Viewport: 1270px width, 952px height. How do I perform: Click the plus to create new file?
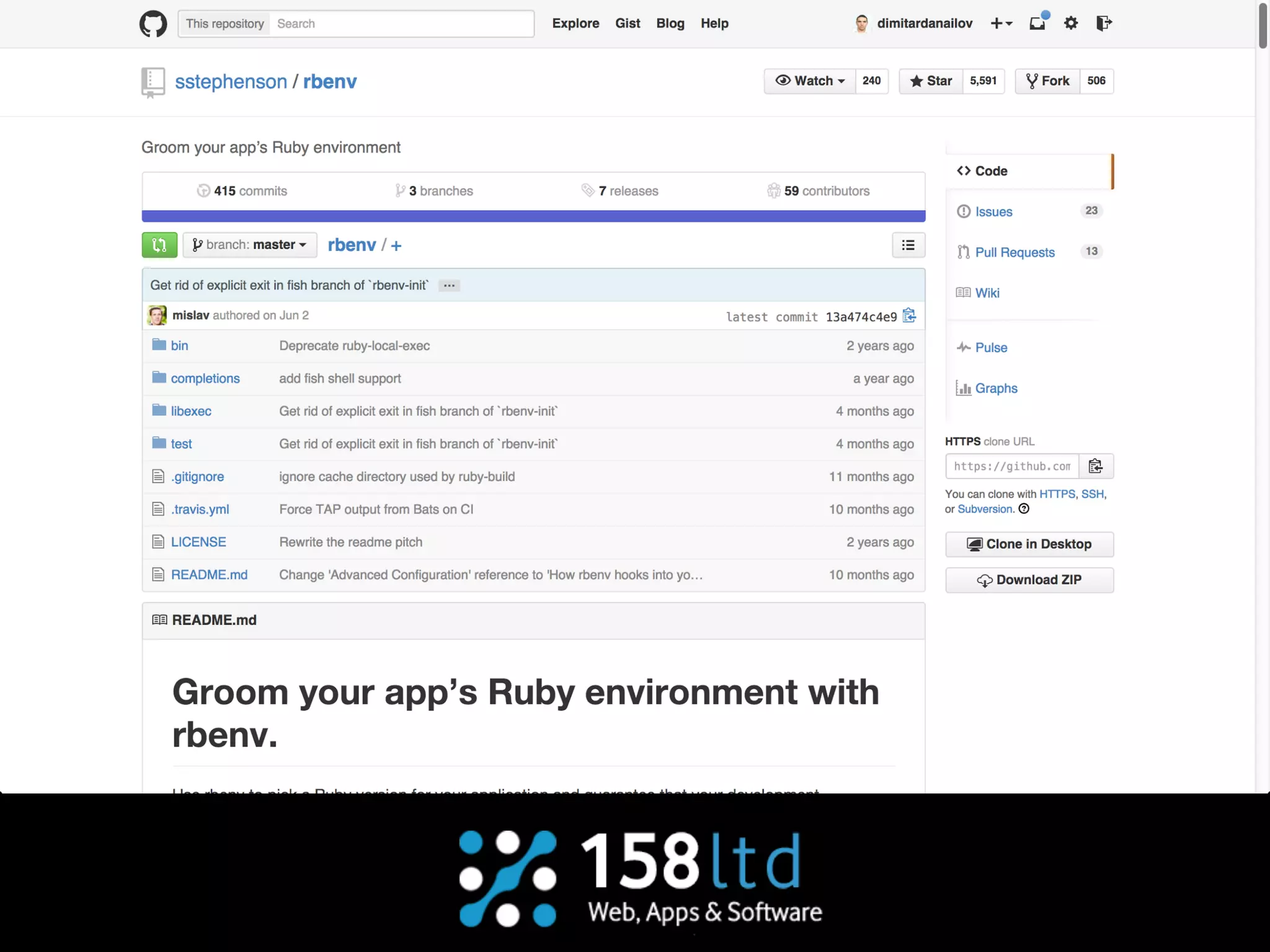tap(396, 245)
